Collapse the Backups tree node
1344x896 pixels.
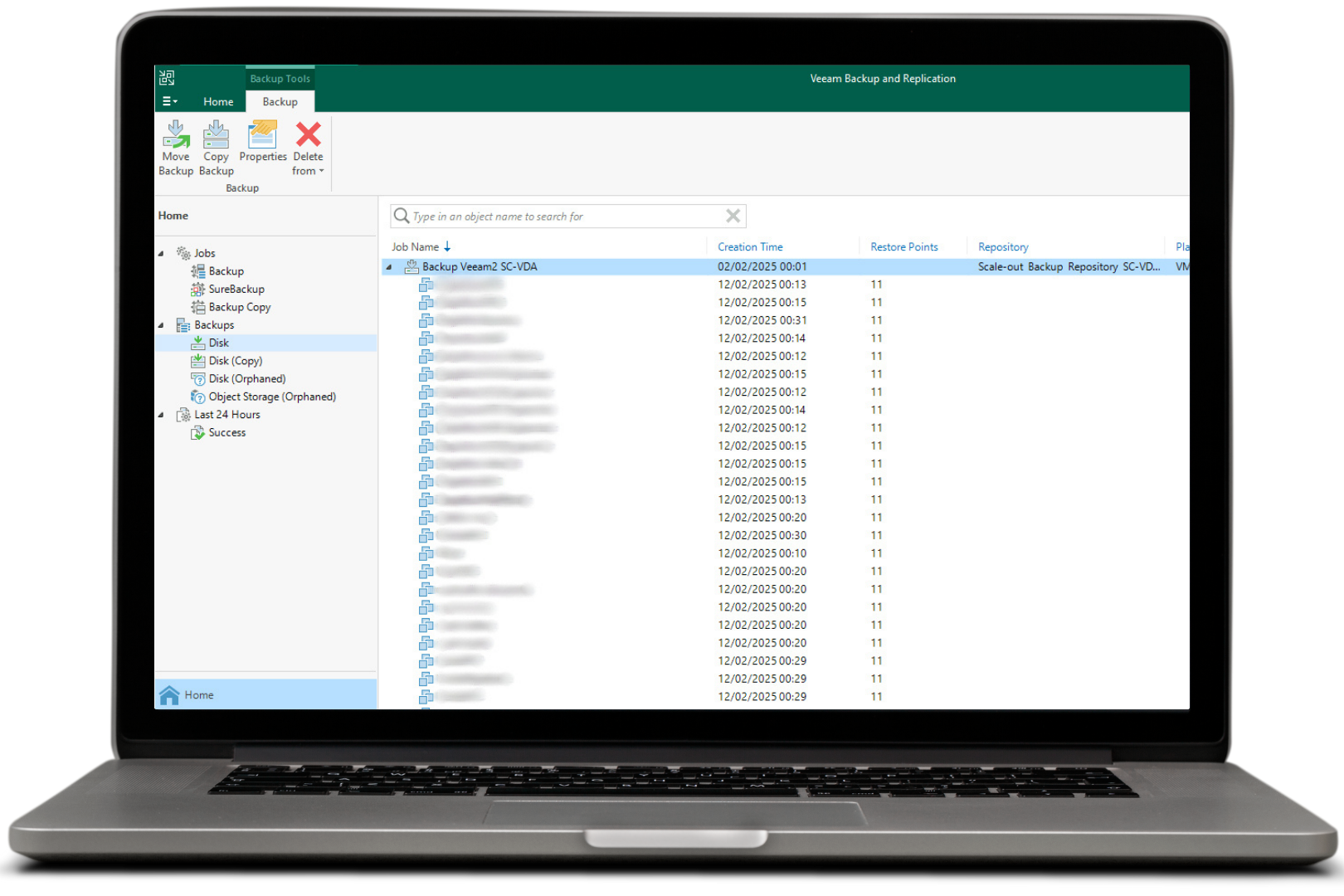tap(161, 325)
